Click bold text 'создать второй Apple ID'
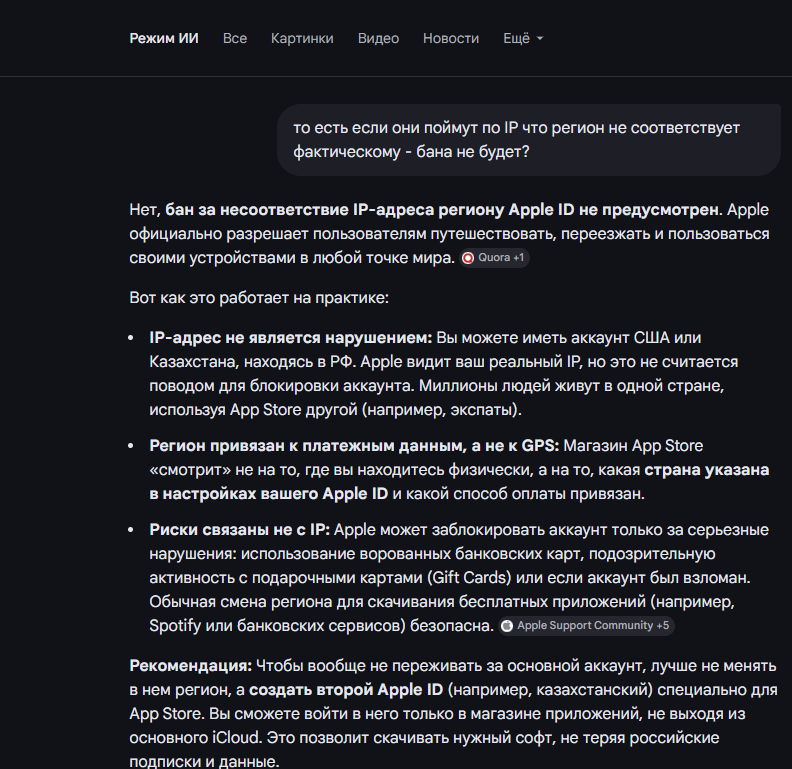The image size is (792, 769). (346, 690)
